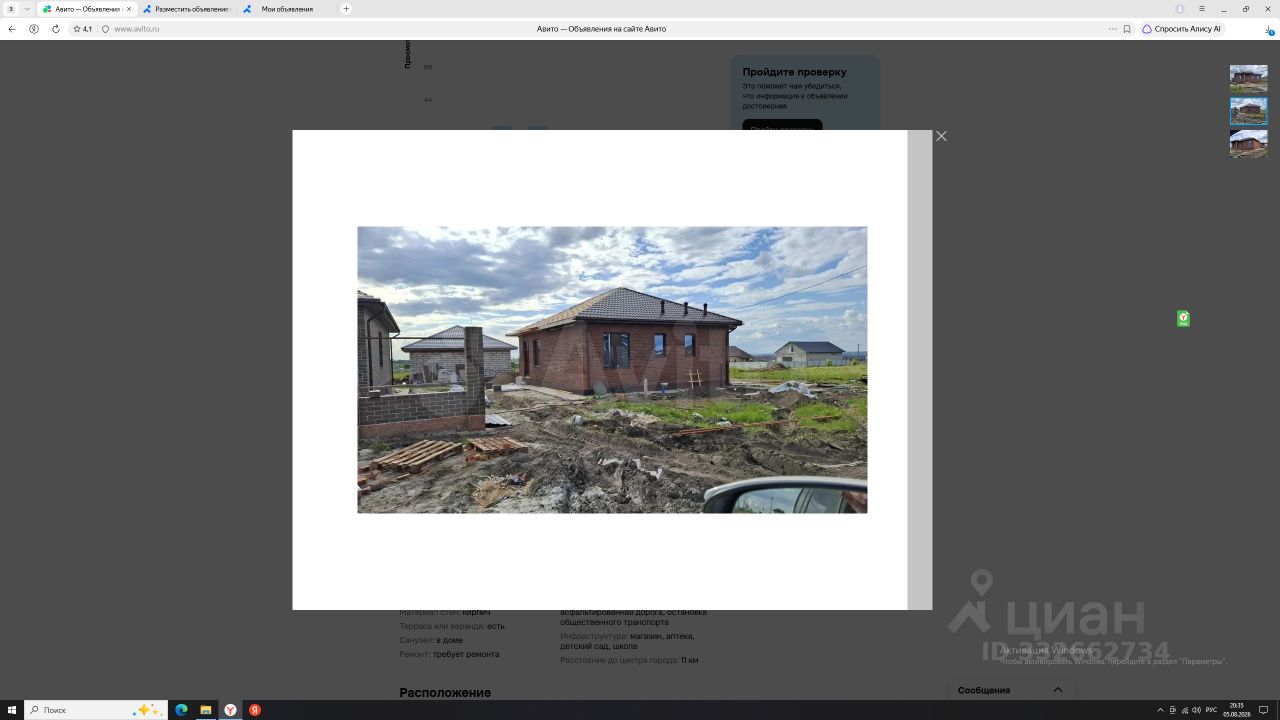Open the Windows notification center
Image resolution: width=1280 pixels, height=720 pixels.
click(x=1264, y=710)
